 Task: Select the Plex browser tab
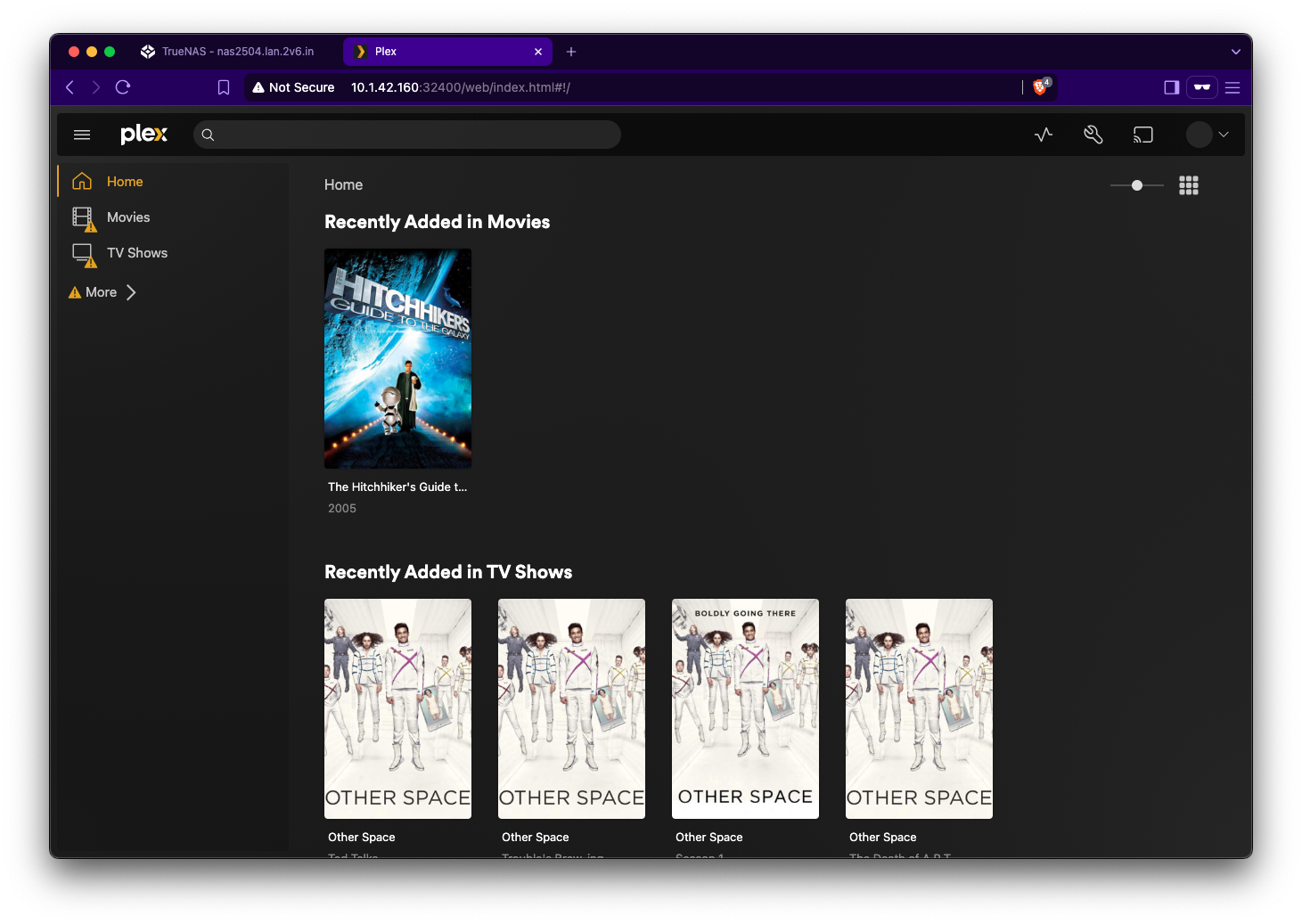(x=447, y=52)
